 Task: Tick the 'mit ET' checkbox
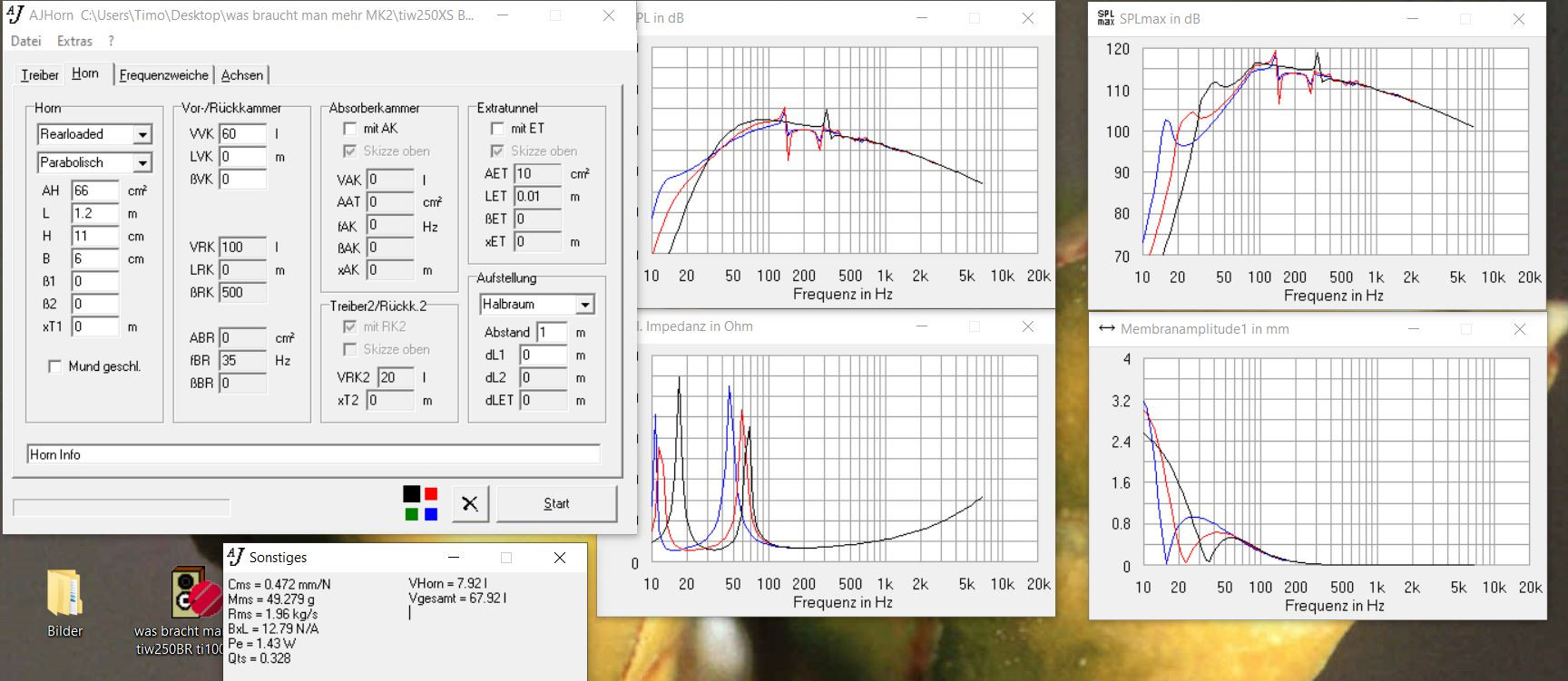(497, 129)
